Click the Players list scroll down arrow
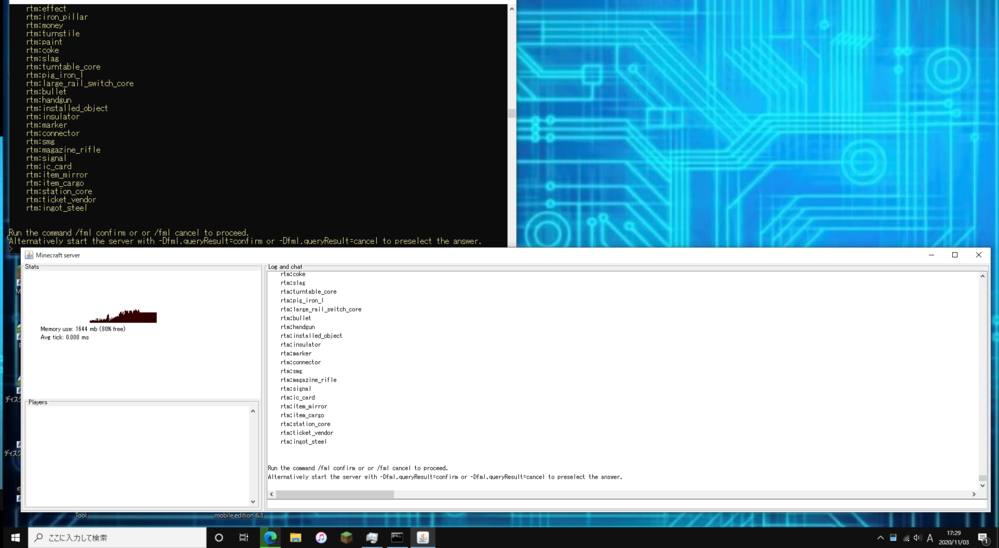Screen dimensions: 999x548 point(253,501)
